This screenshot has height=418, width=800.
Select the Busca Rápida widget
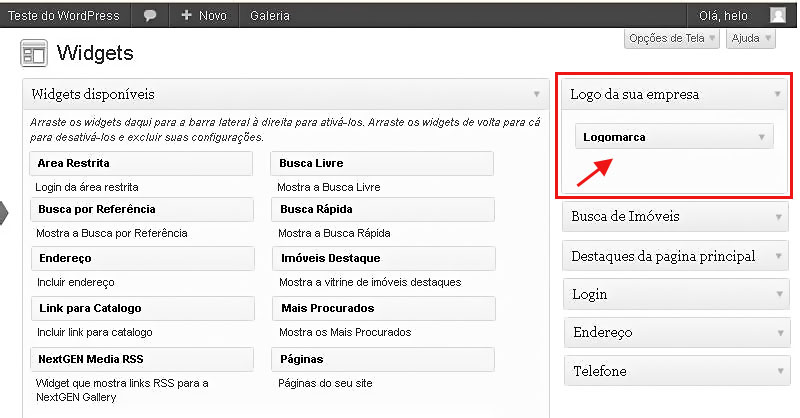(x=382, y=209)
